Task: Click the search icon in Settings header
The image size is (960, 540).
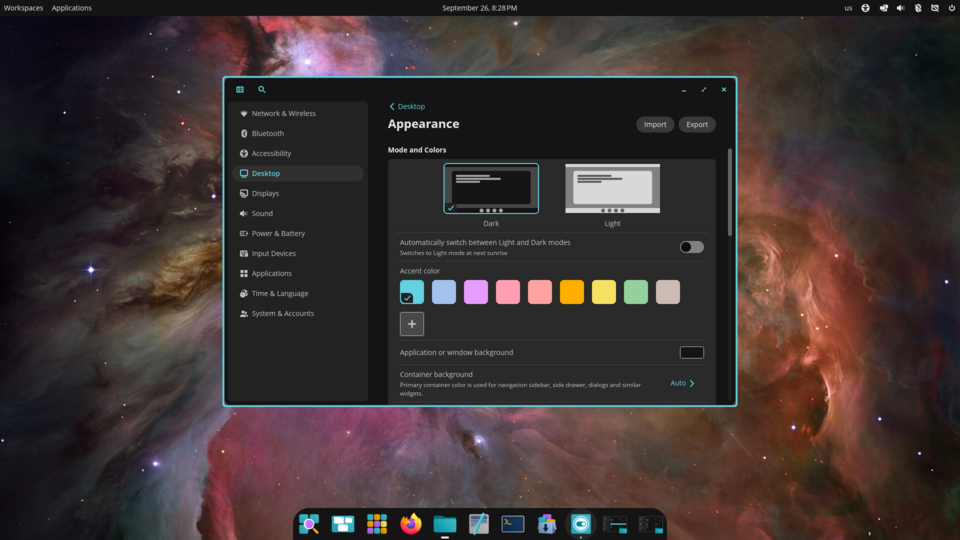Action: (x=262, y=90)
